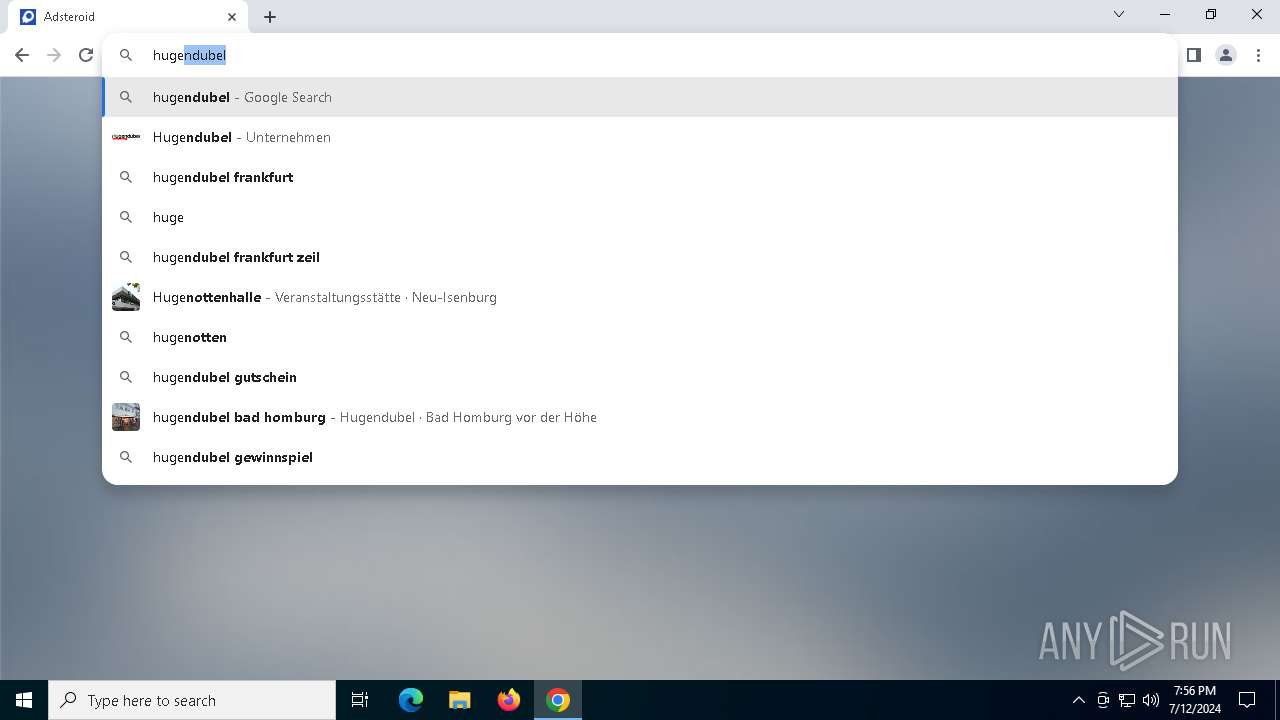1280x720 pixels.
Task: Choose 'hugendubel frankfurt zeil' suggestion
Action: click(x=640, y=257)
